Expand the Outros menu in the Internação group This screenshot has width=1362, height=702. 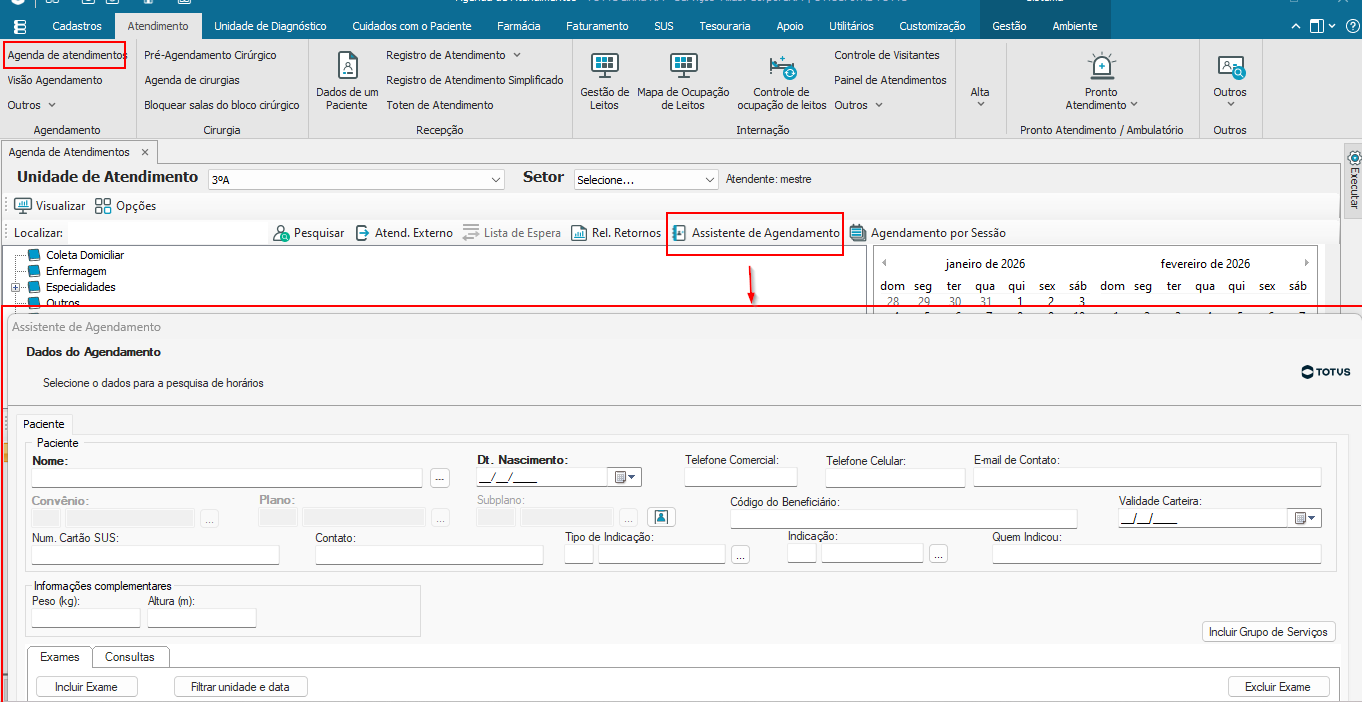pyautogui.click(x=859, y=105)
